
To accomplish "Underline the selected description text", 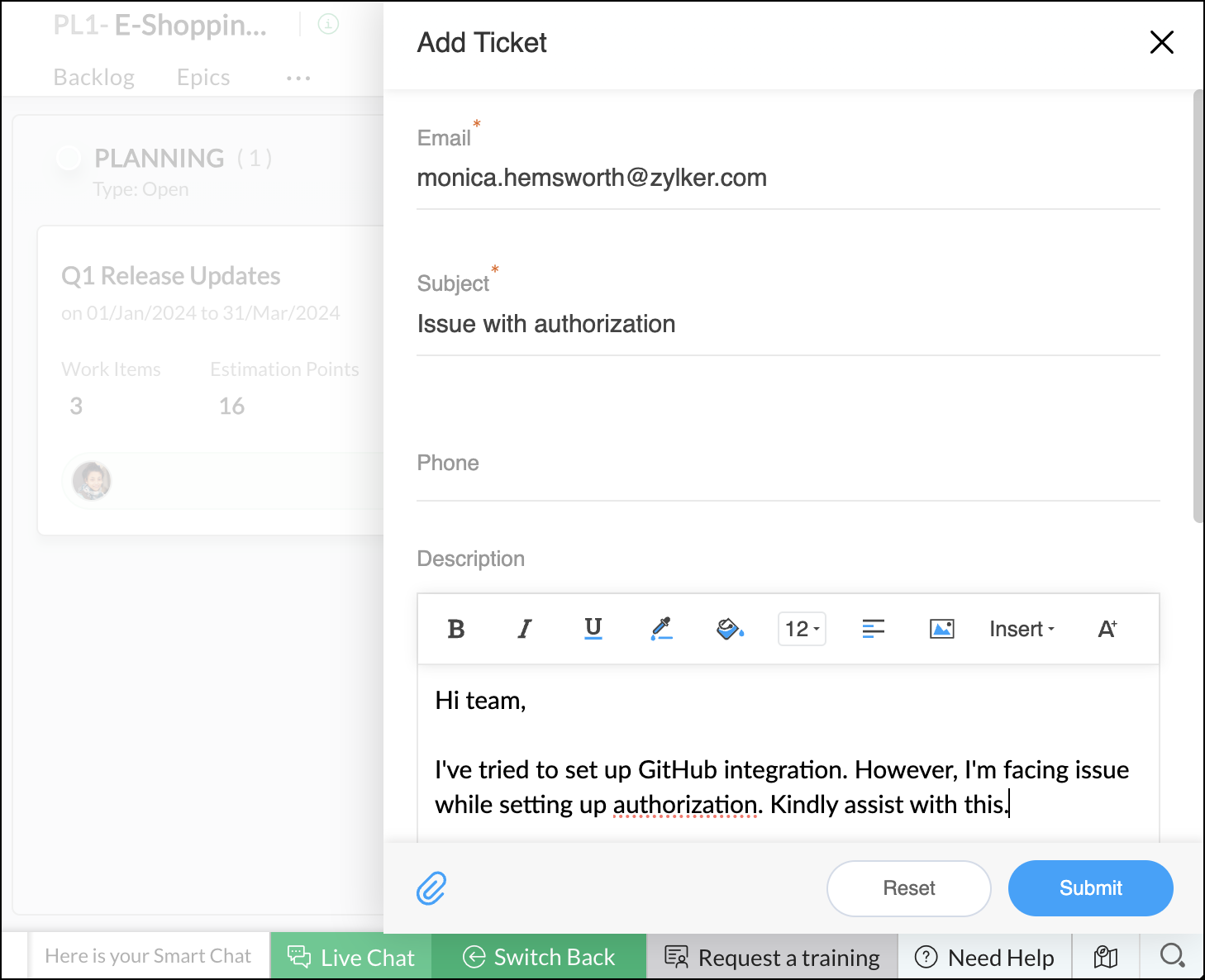I will [593, 629].
